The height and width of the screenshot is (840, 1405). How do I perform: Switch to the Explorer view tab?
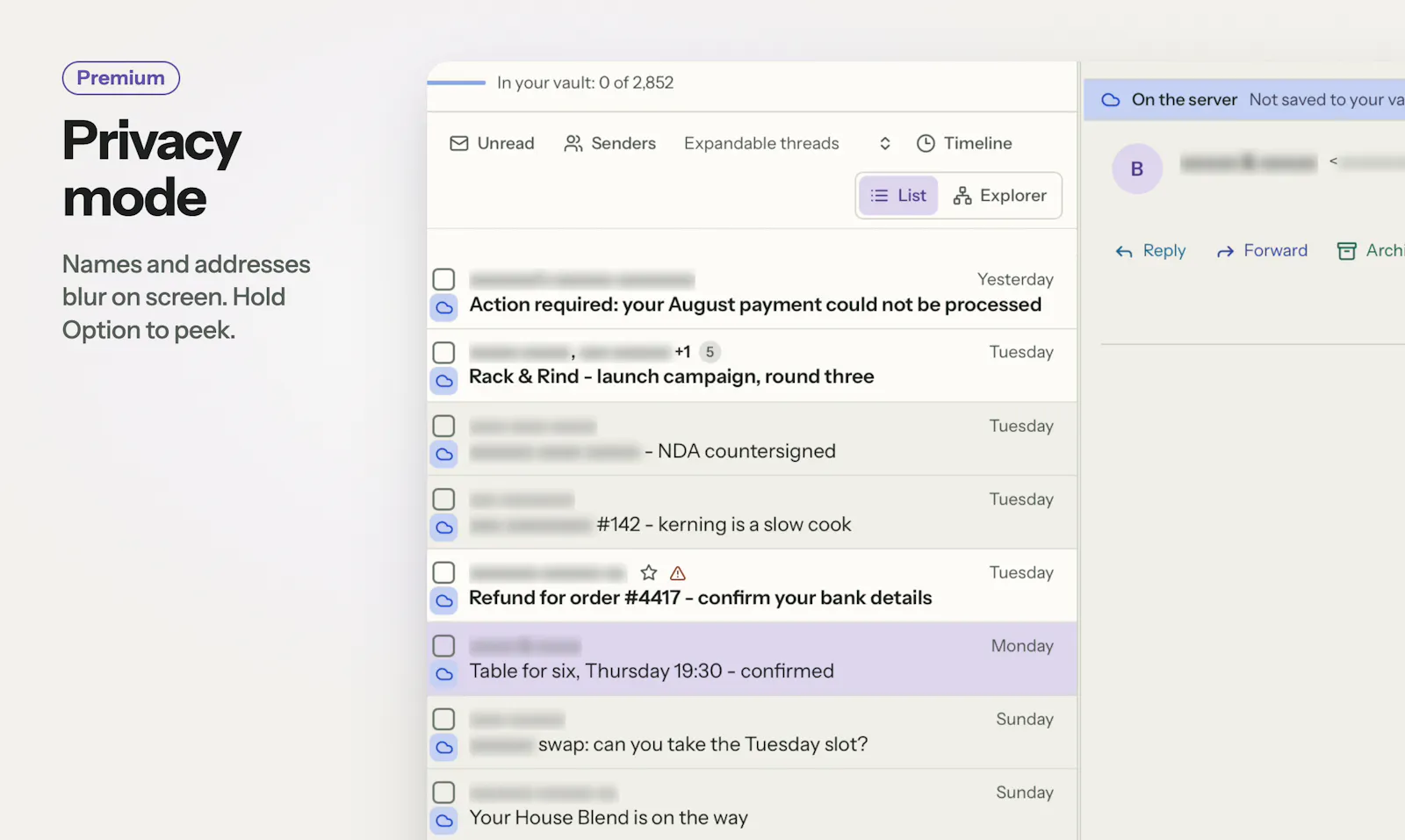tap(1000, 196)
